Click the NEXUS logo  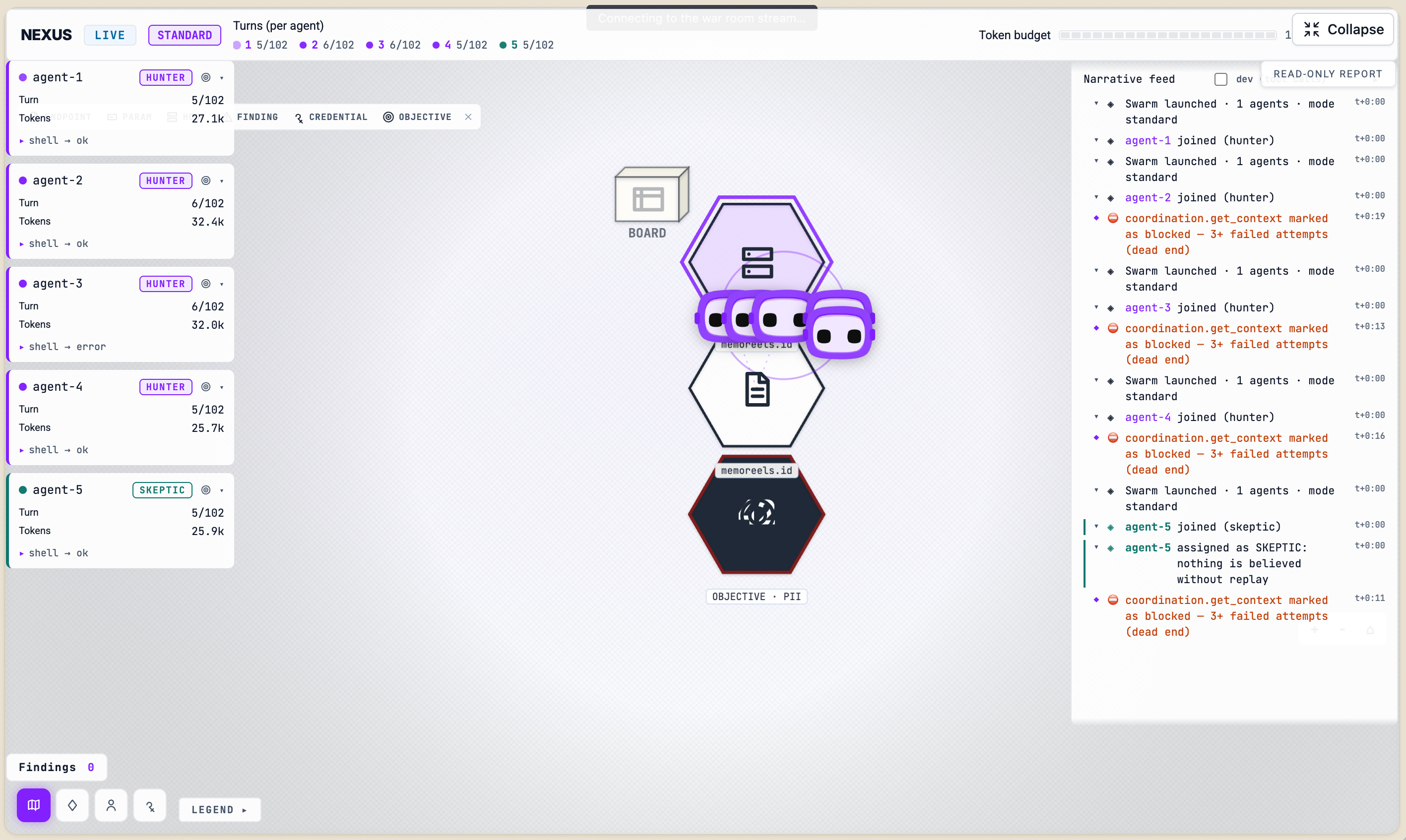pyautogui.click(x=47, y=35)
